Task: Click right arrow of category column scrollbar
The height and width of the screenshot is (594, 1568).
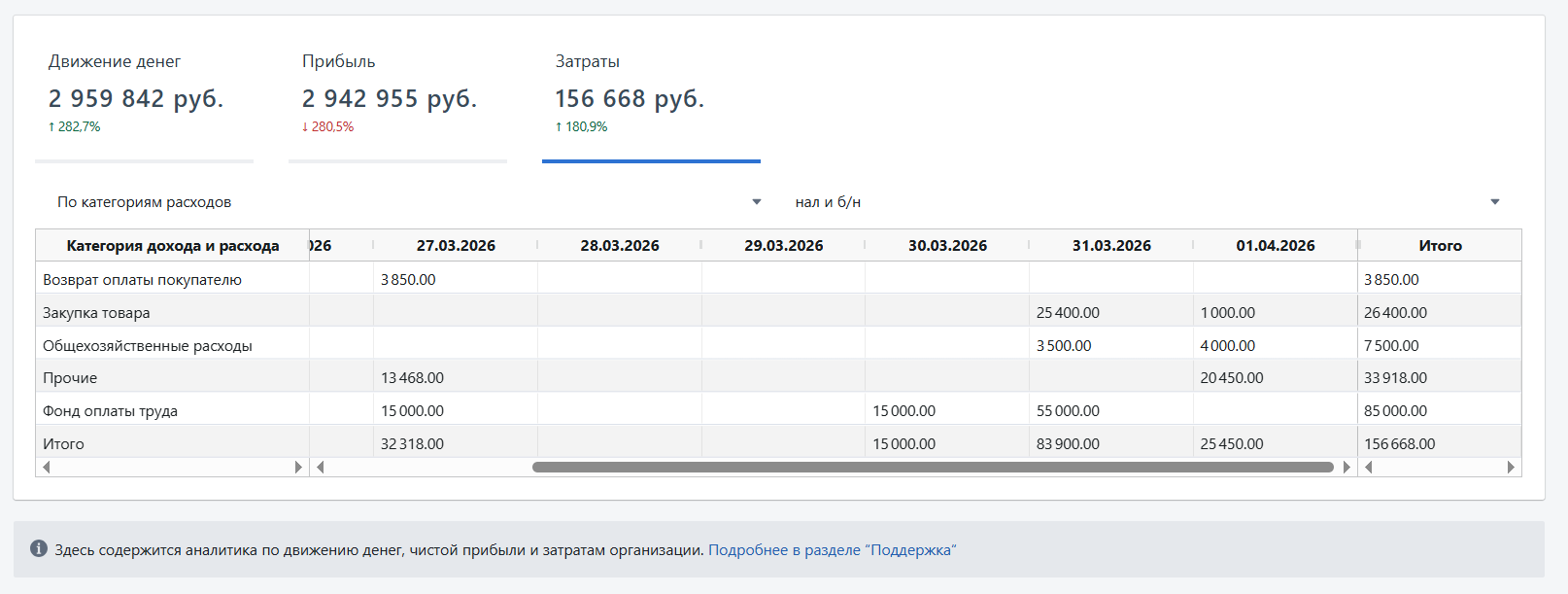Action: click(x=298, y=468)
